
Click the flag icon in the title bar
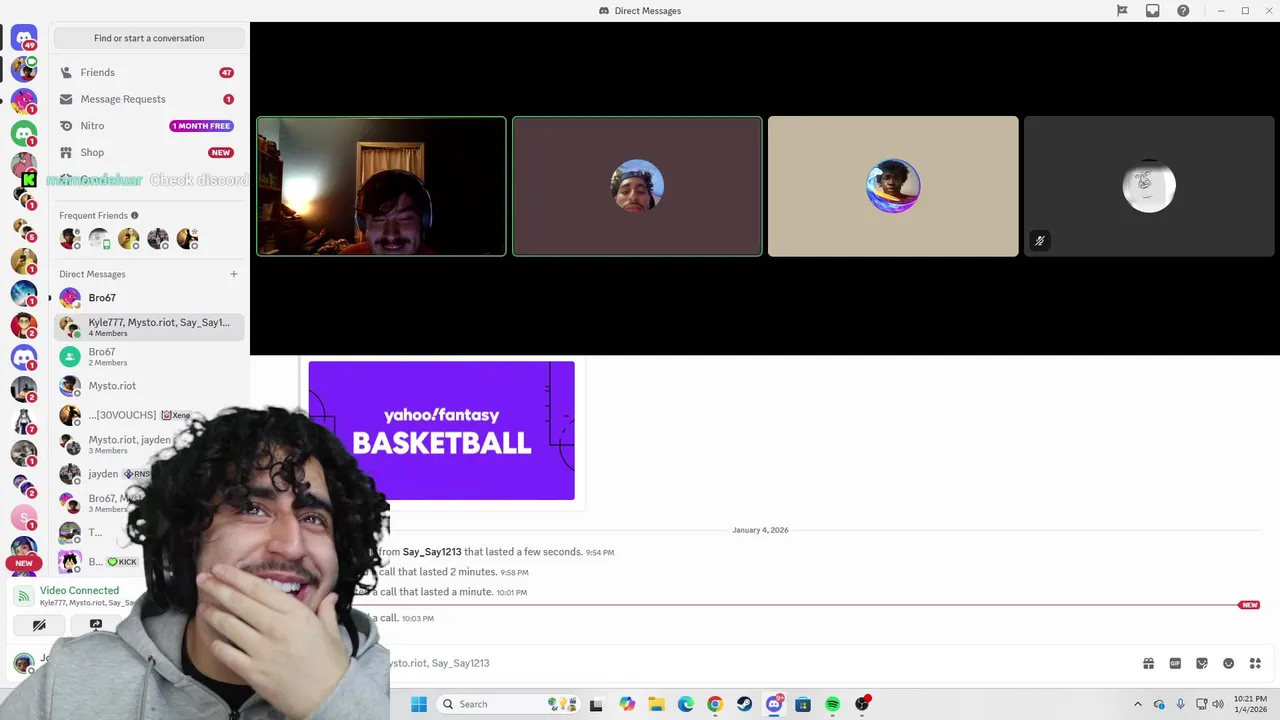coord(1122,11)
